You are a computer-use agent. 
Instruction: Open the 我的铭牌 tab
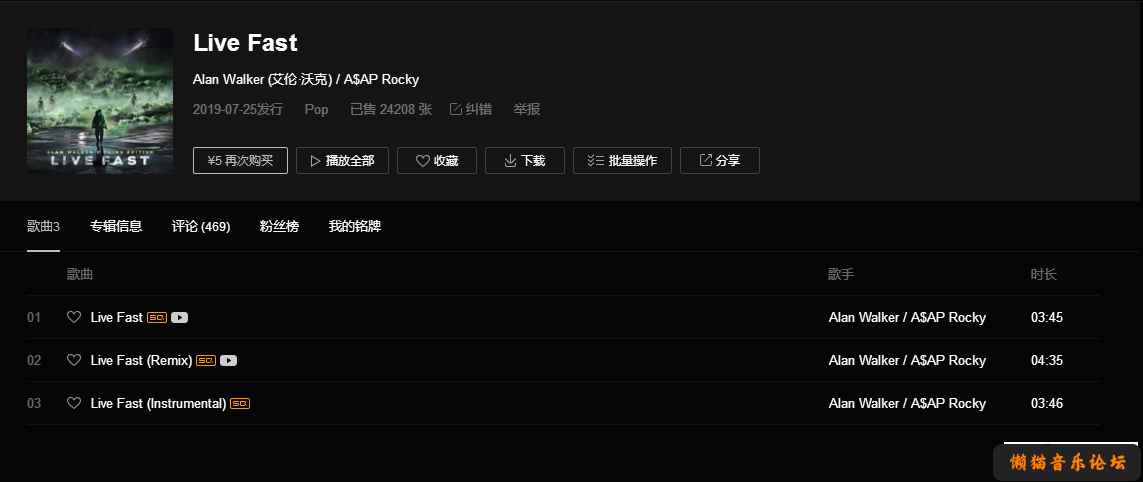click(x=354, y=226)
